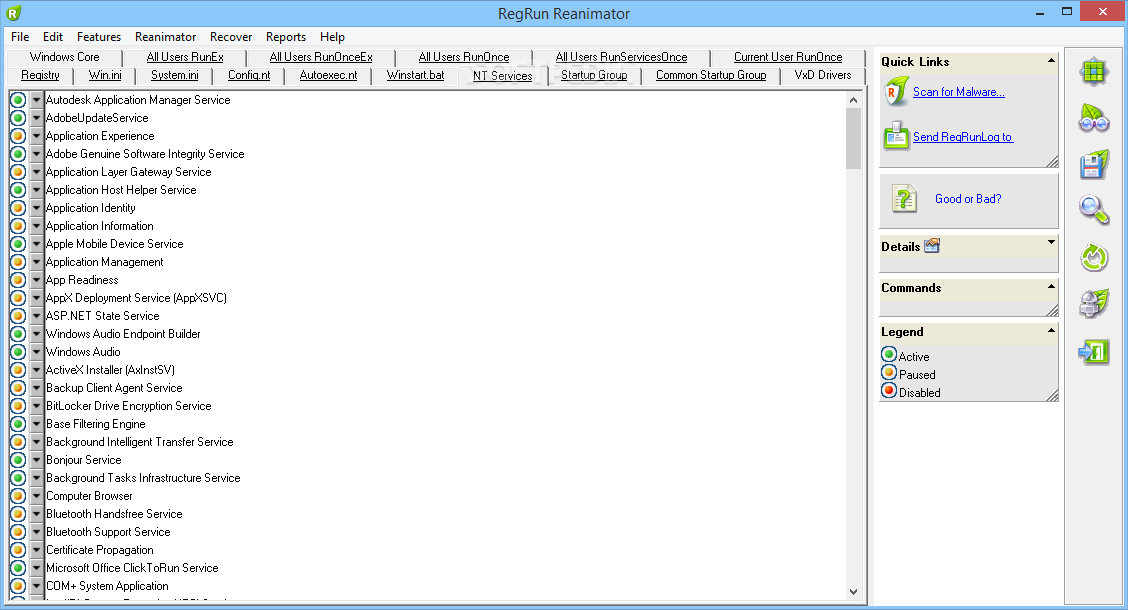The height and width of the screenshot is (610, 1128).
Task: Click the green grid icon in right toolbar
Action: click(1093, 72)
